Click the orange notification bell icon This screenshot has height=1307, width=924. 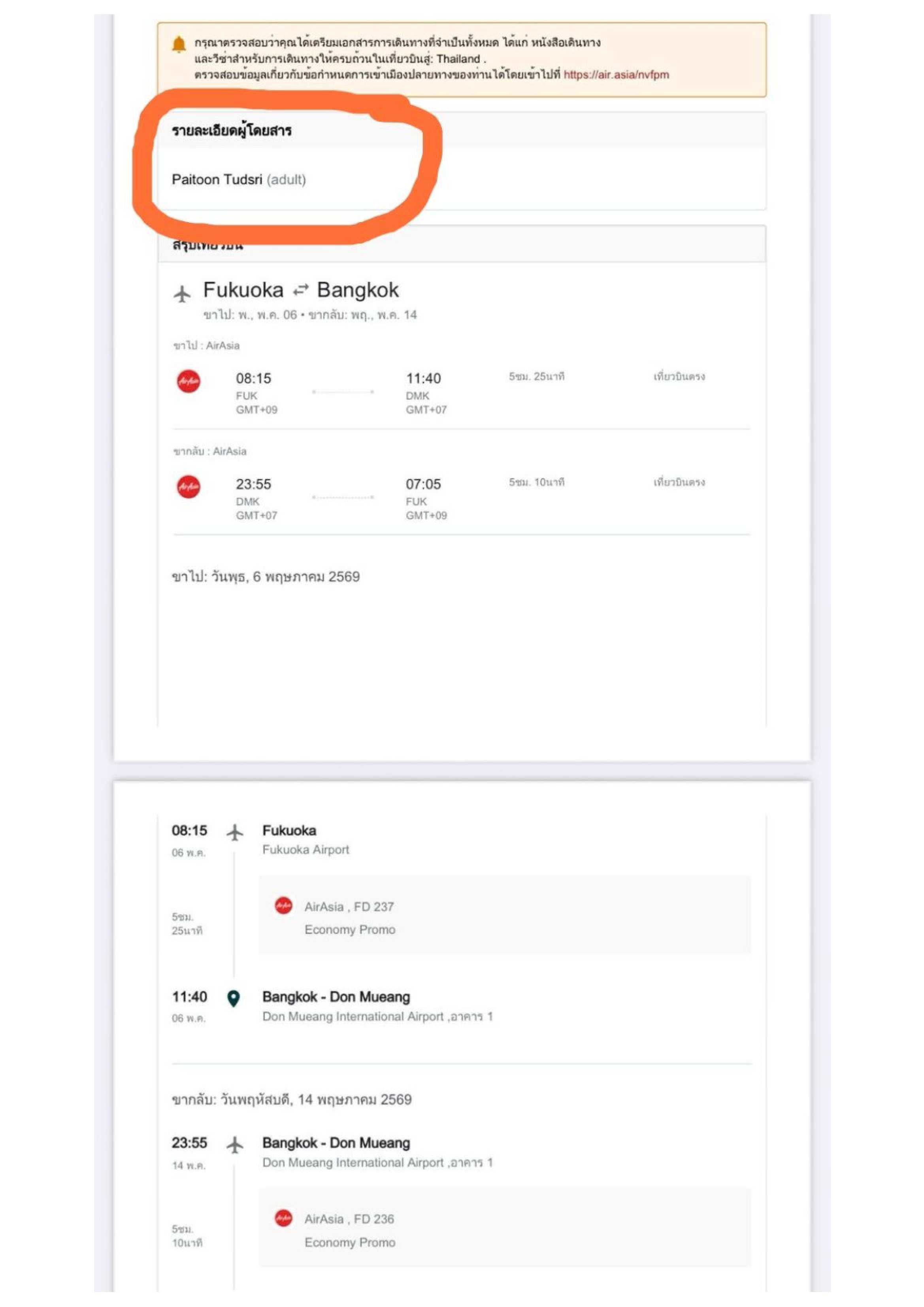(x=179, y=44)
